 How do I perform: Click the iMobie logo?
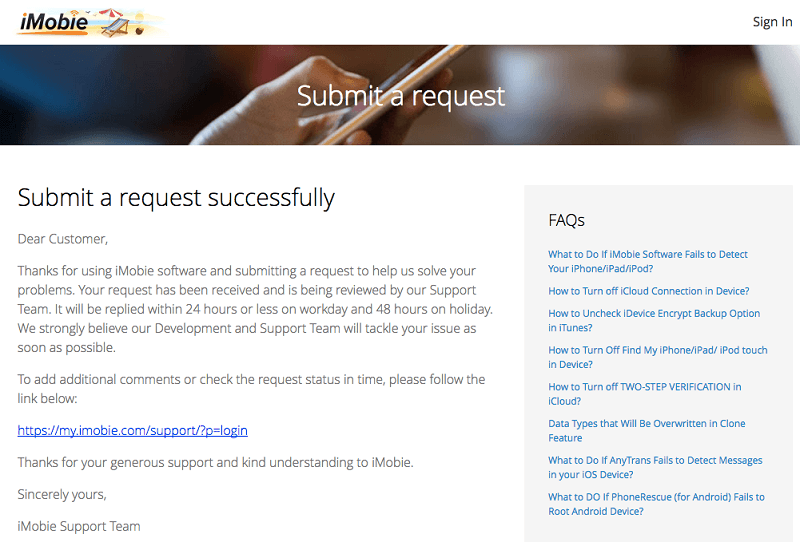(90, 22)
